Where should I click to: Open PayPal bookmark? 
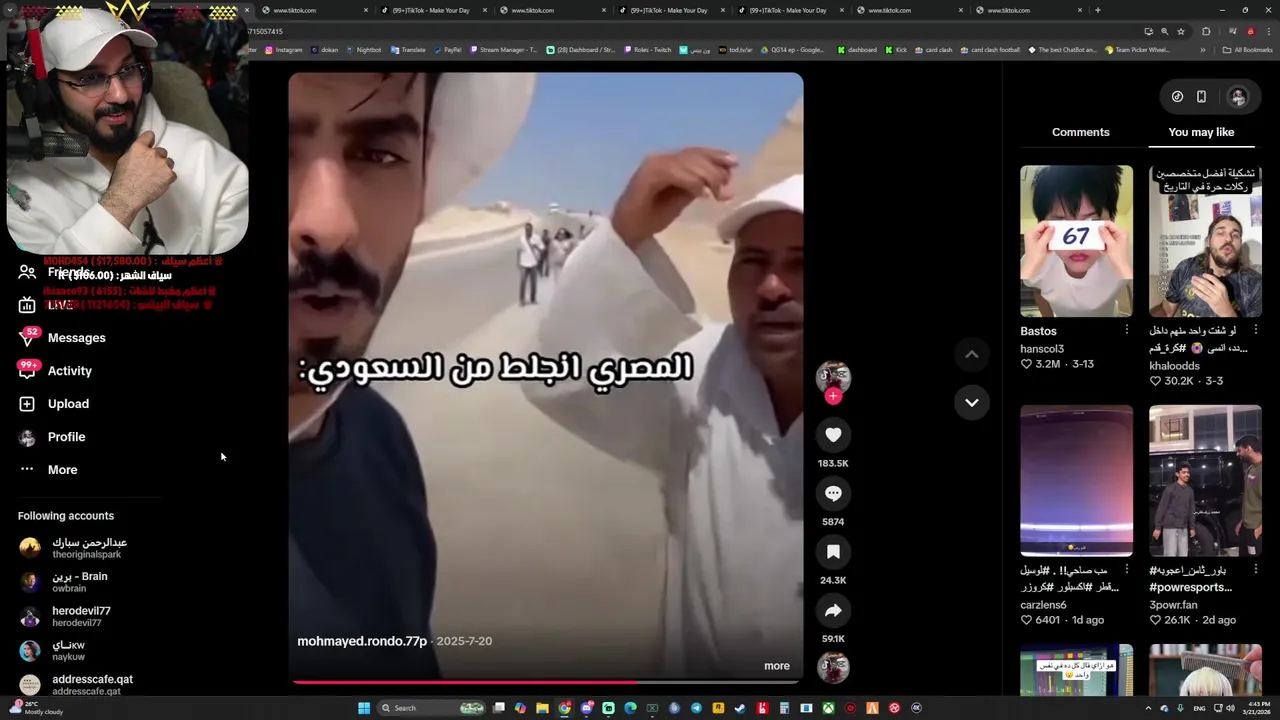pyautogui.click(x=447, y=50)
